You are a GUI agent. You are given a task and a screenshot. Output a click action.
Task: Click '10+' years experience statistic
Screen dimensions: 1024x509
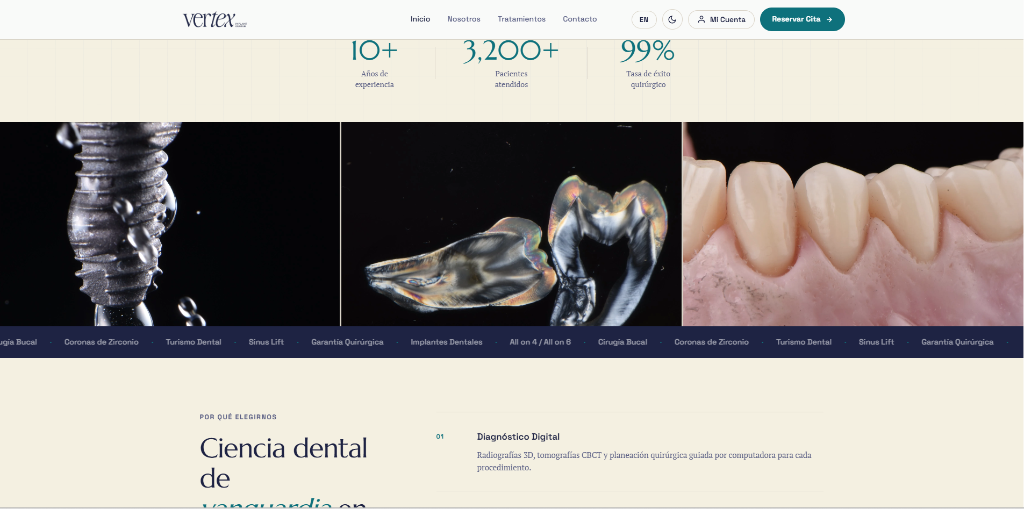coord(374,51)
